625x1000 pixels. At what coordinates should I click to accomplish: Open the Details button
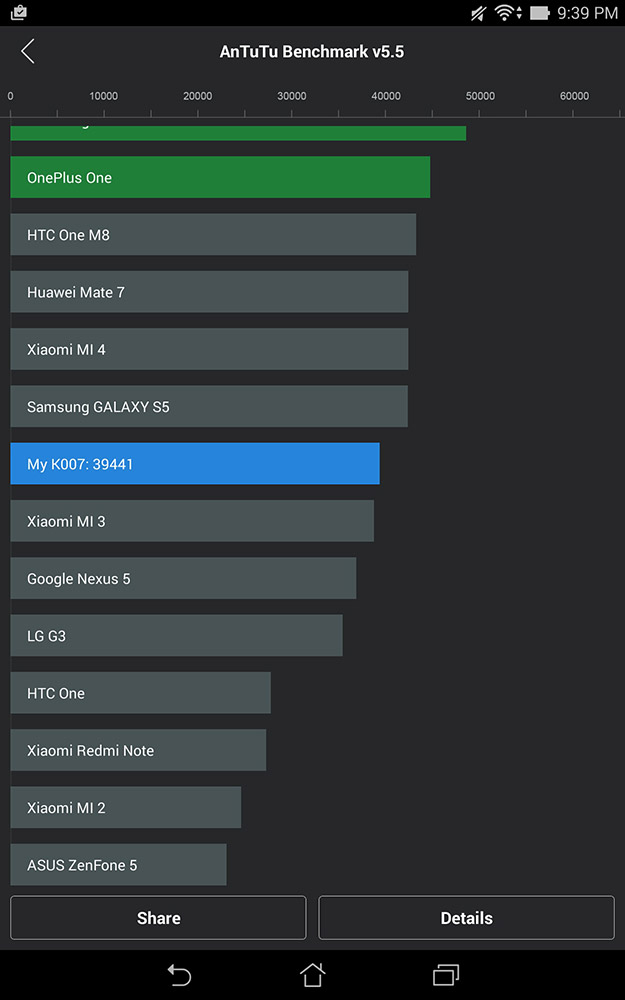[x=466, y=918]
